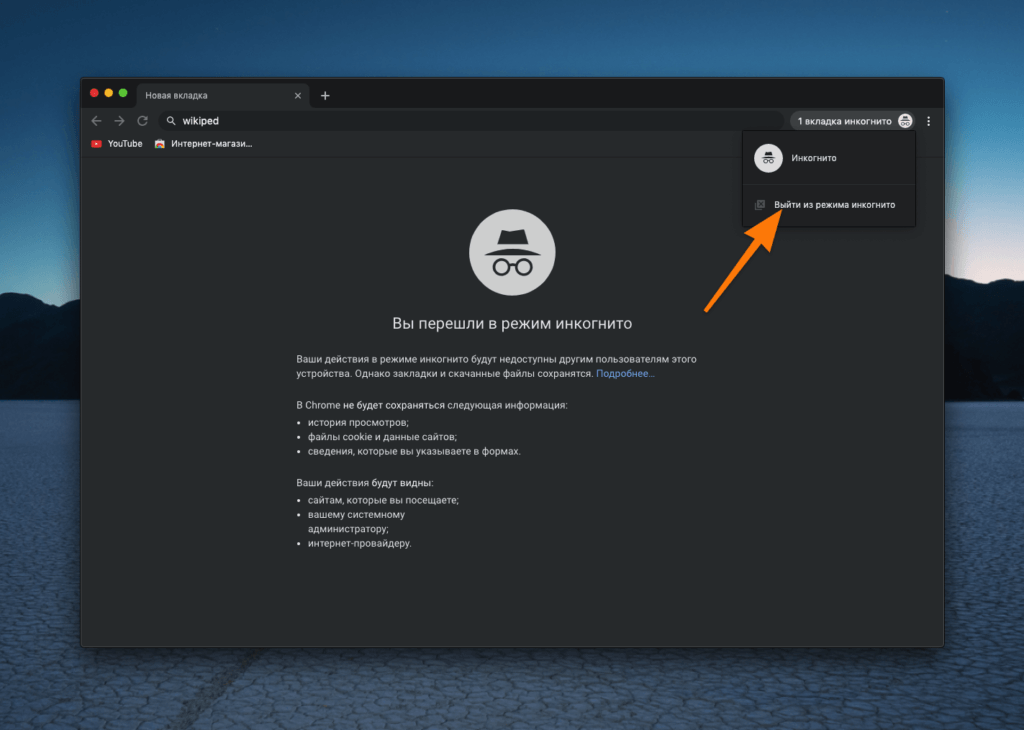Viewport: 1024px width, 730px height.
Task: Click the exit incognito window icon
Action: 760,205
